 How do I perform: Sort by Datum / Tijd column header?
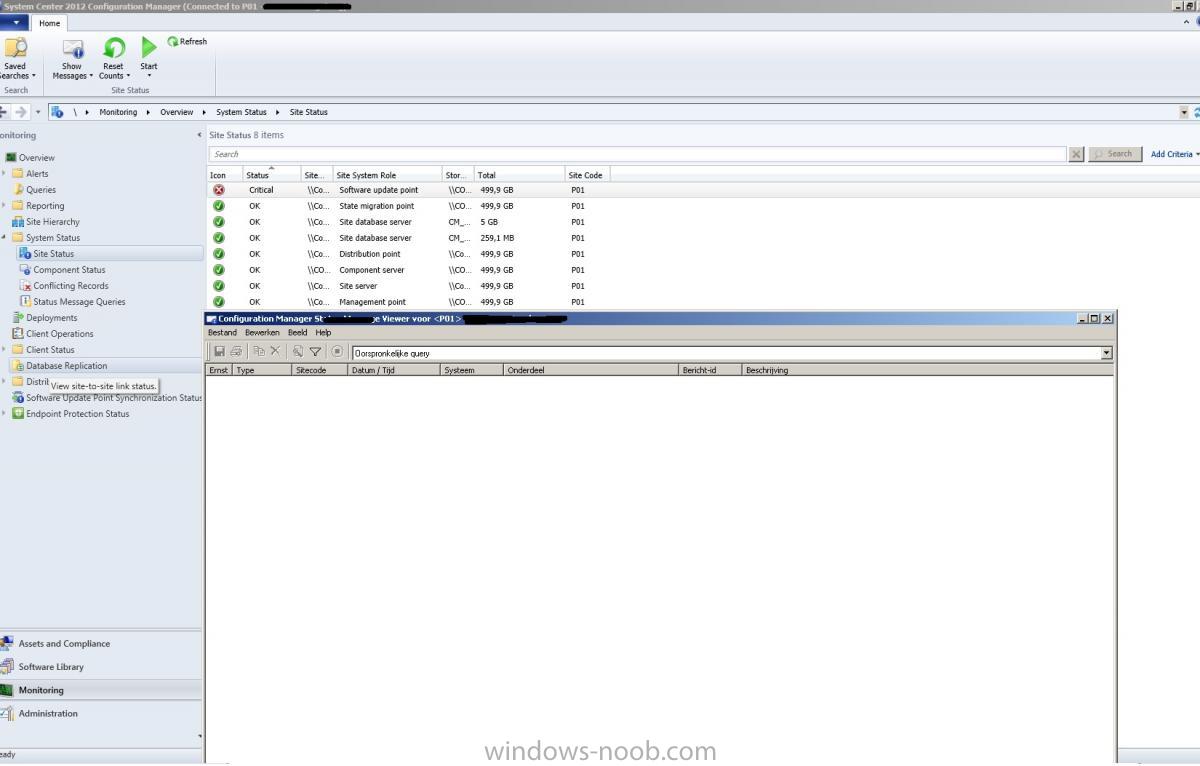tap(394, 370)
